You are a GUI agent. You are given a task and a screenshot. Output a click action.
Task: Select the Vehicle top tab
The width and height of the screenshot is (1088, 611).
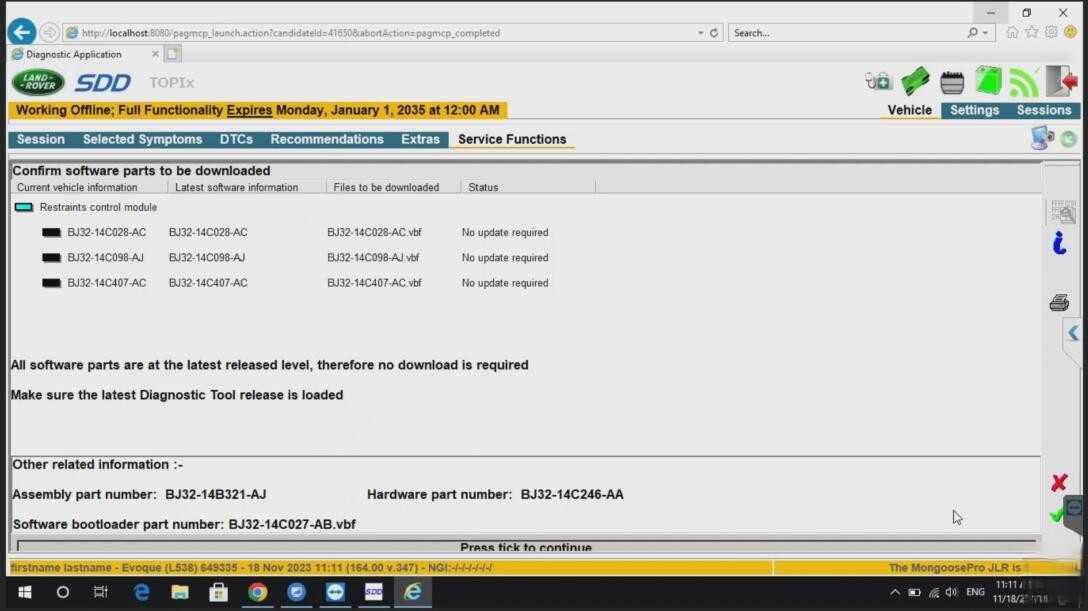tap(909, 110)
